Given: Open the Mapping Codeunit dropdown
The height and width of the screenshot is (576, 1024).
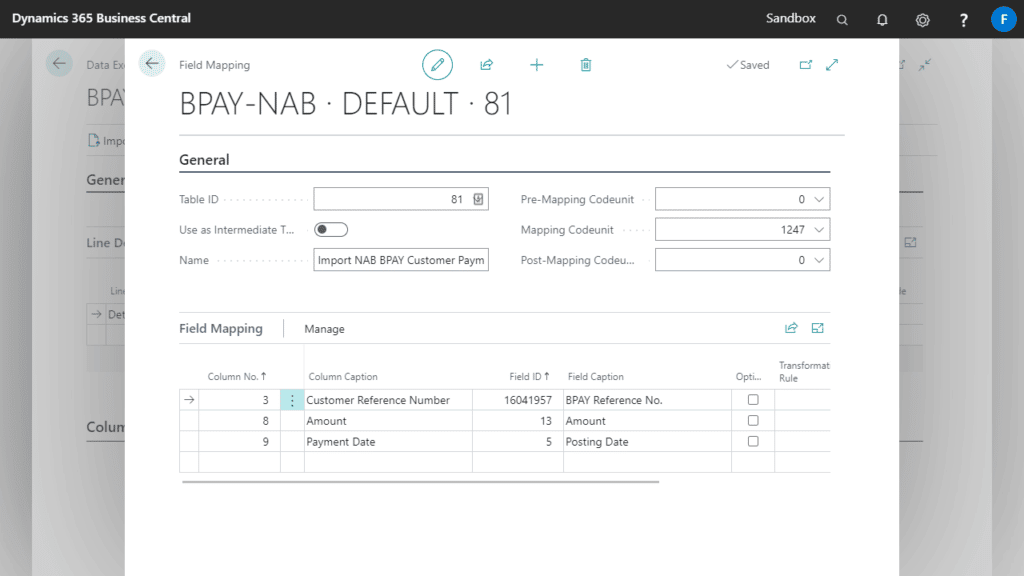Looking at the screenshot, I should [821, 229].
